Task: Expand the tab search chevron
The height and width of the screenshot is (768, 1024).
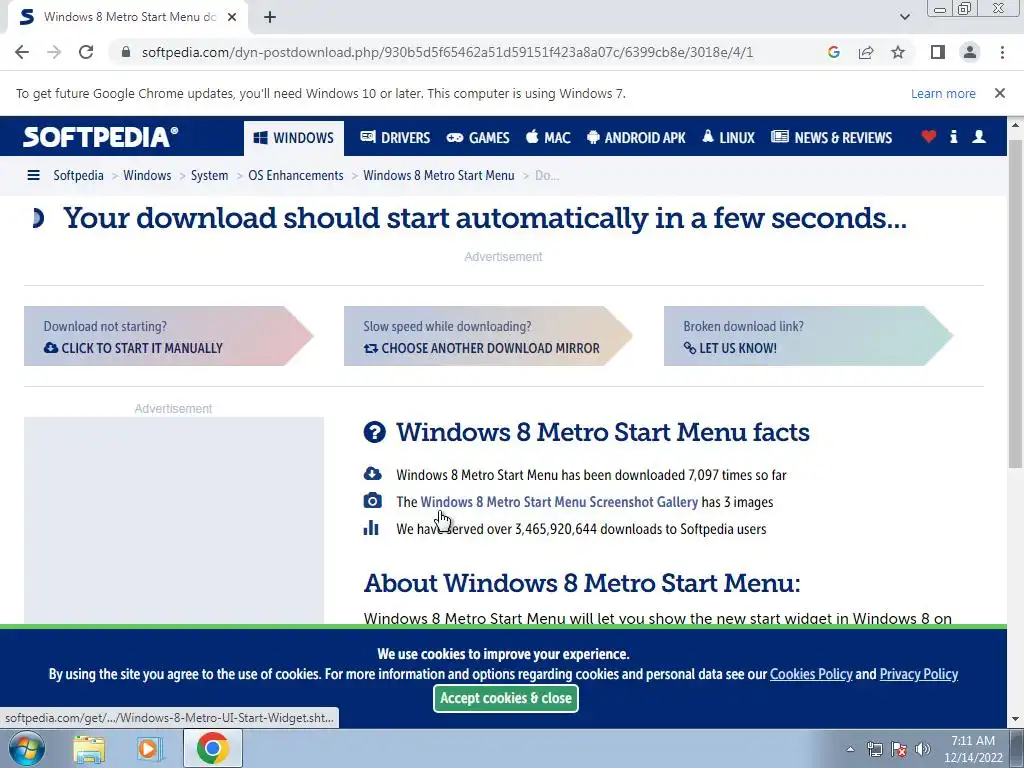Action: [904, 17]
